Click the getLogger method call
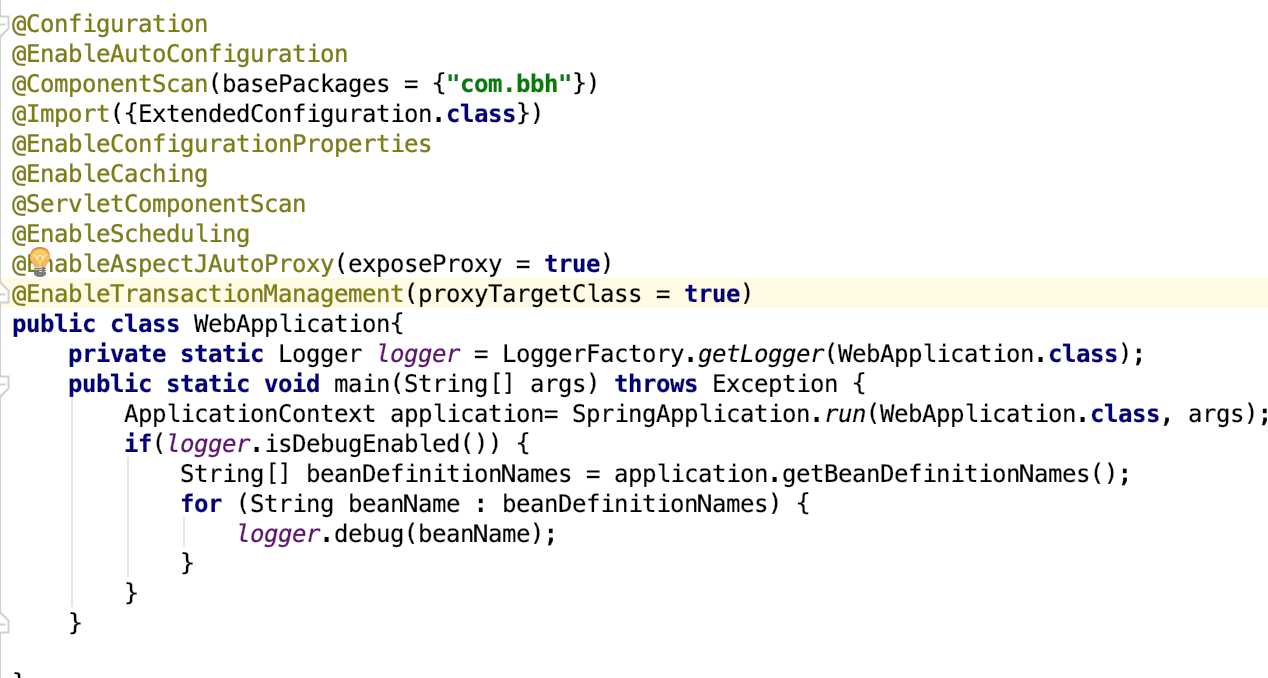Screen dimensions: 1268x678 761,354
